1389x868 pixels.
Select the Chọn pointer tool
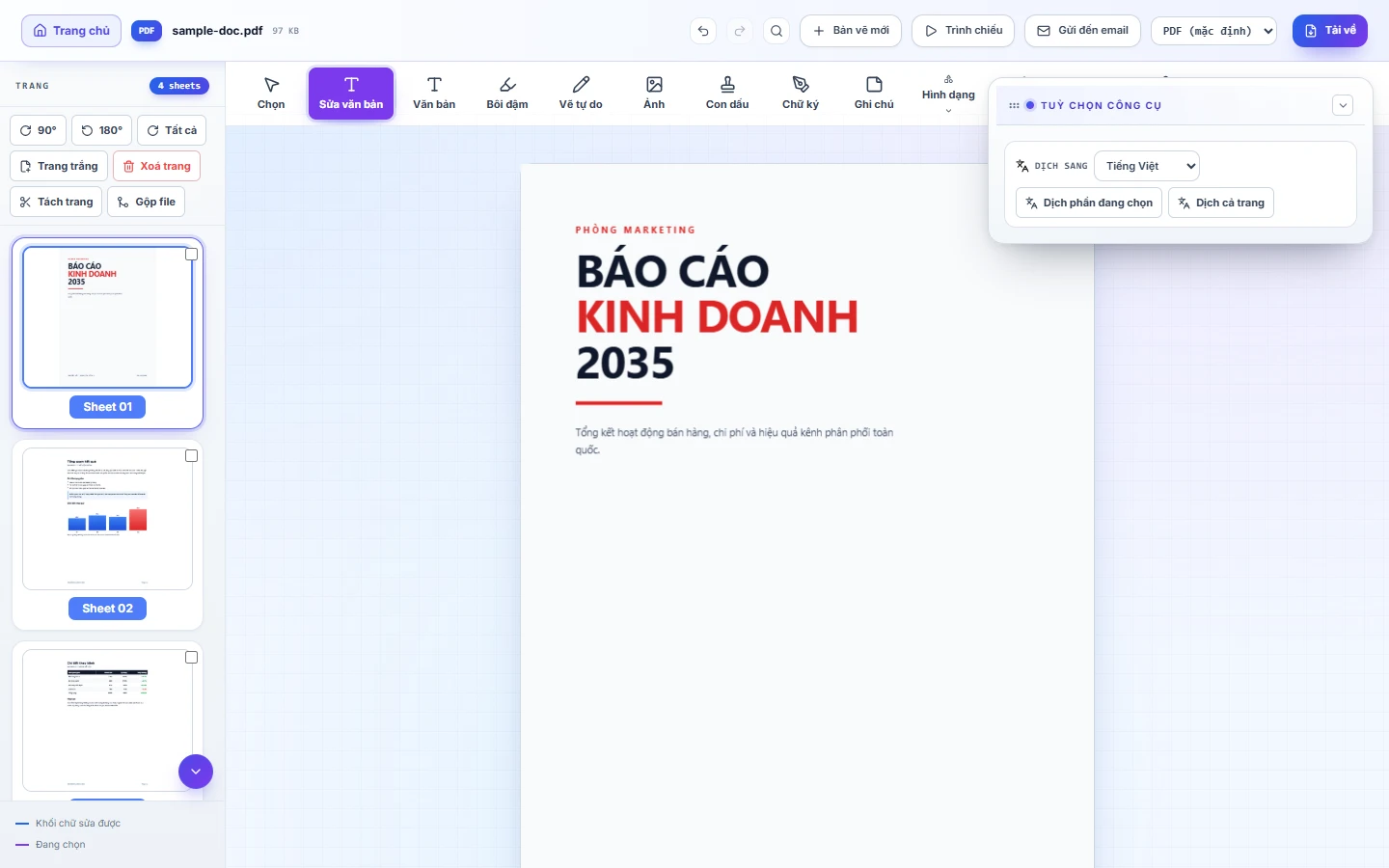click(271, 94)
